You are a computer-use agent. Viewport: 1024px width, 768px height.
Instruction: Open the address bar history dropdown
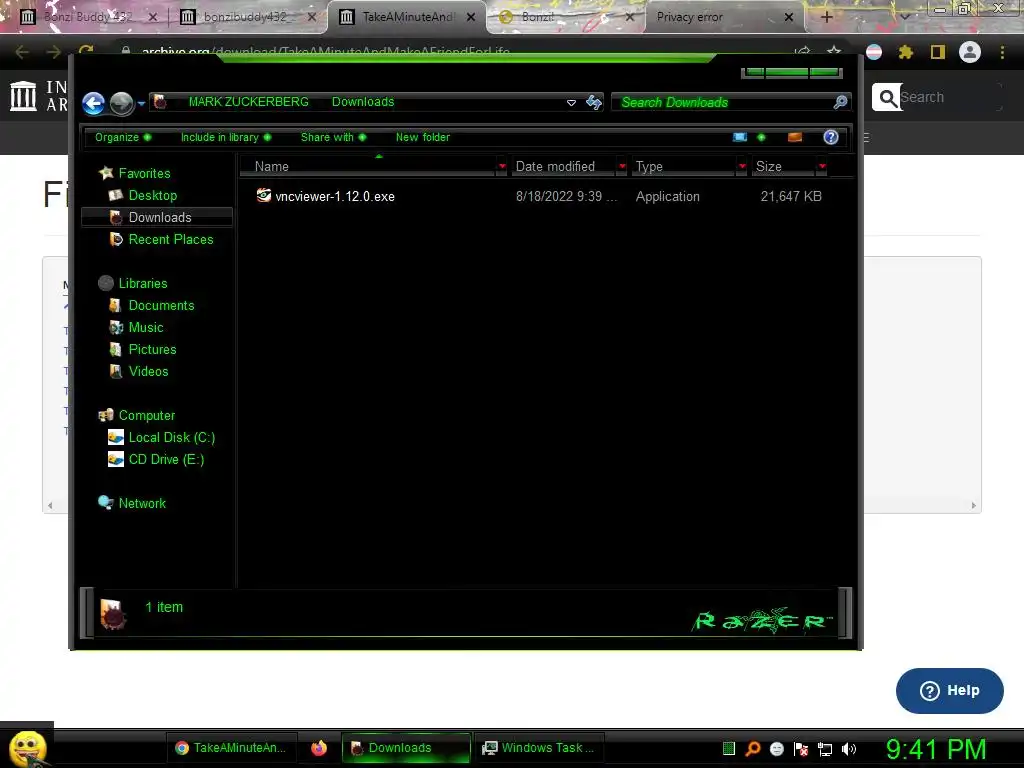571,103
